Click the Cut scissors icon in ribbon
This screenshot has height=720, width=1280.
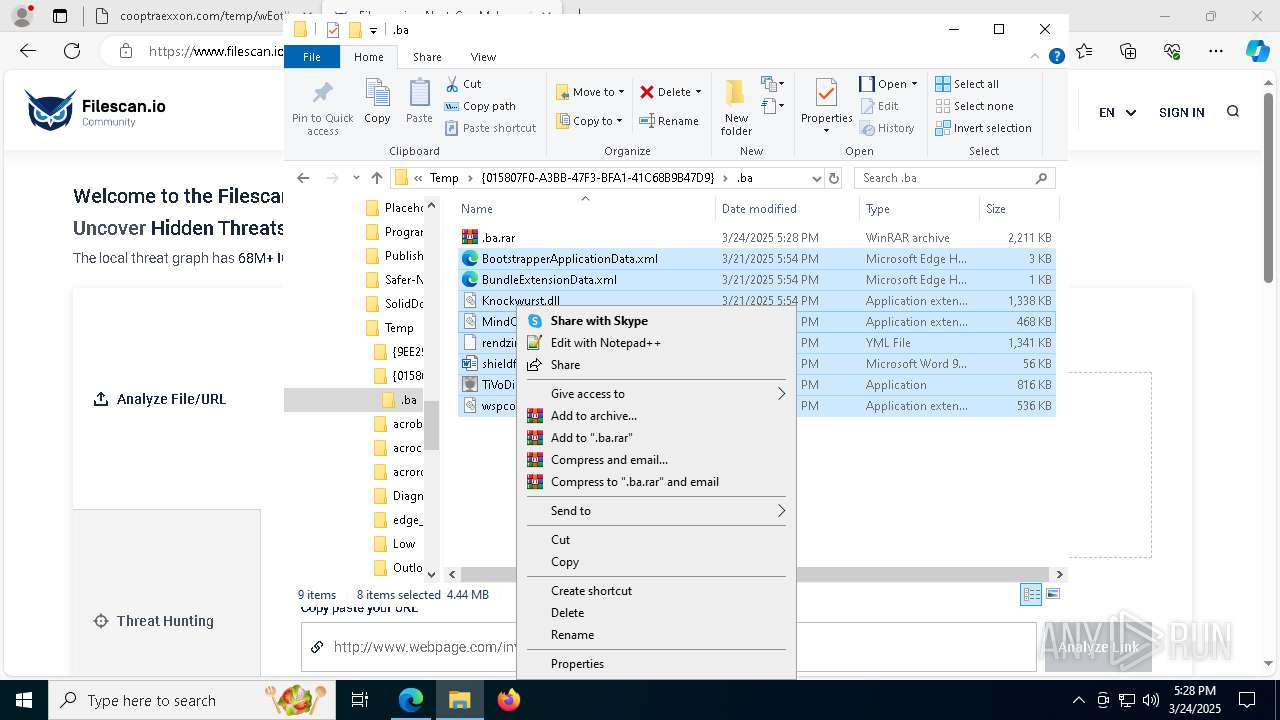coord(452,84)
